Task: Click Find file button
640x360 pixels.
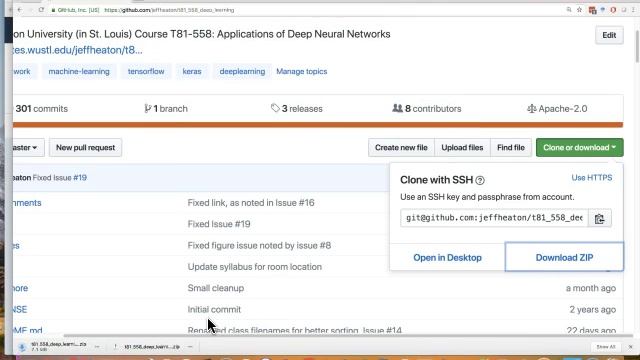Action: pyautogui.click(x=511, y=148)
